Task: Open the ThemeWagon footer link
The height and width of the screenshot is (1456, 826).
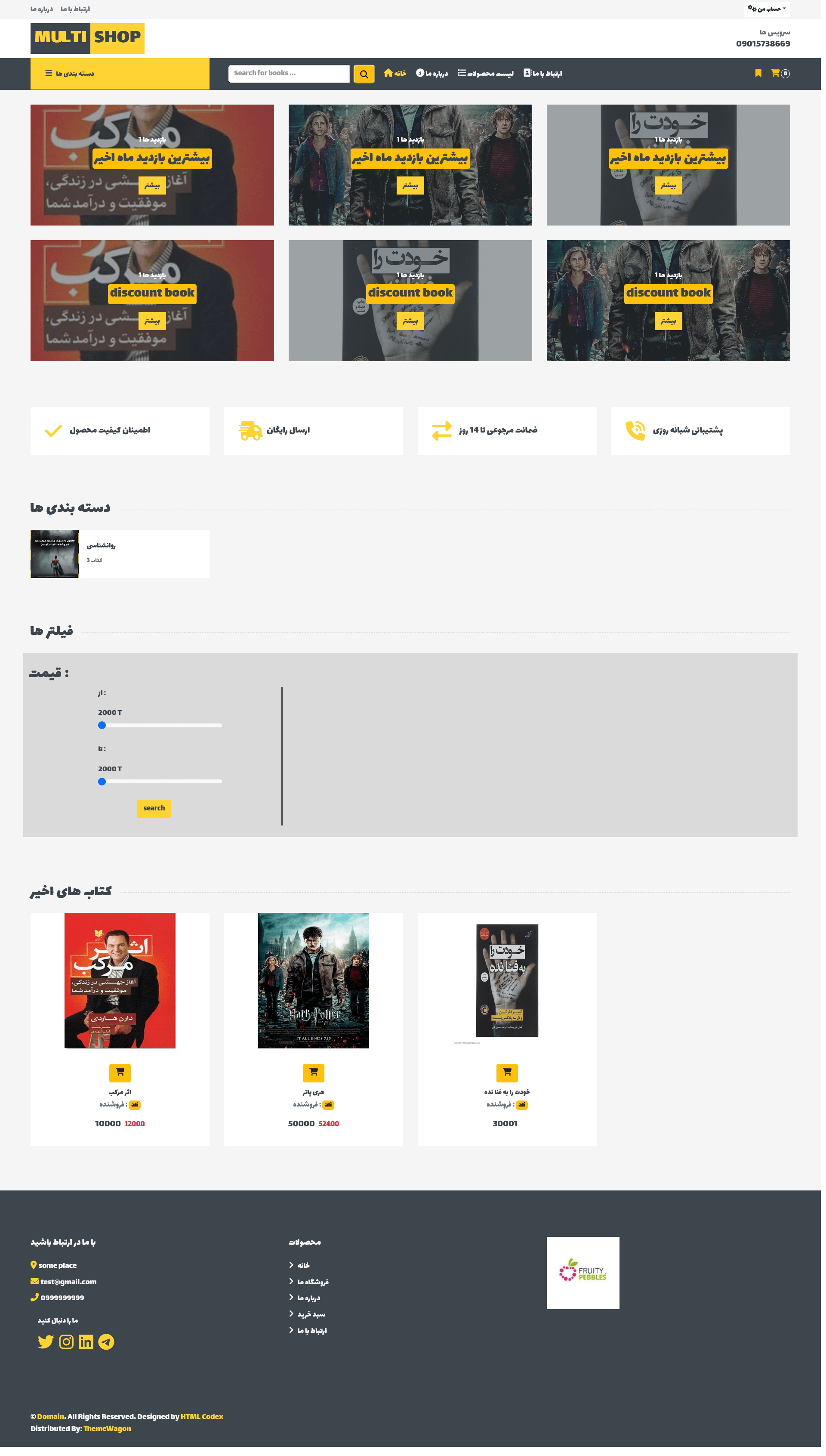Action: (x=108, y=1437)
